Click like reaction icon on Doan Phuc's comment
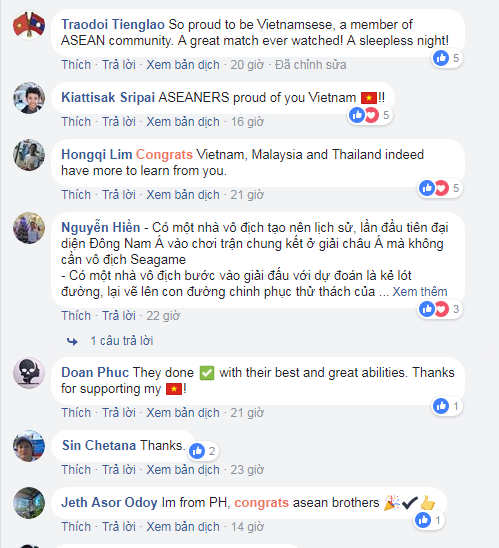The width and height of the screenshot is (499, 548). tap(441, 406)
